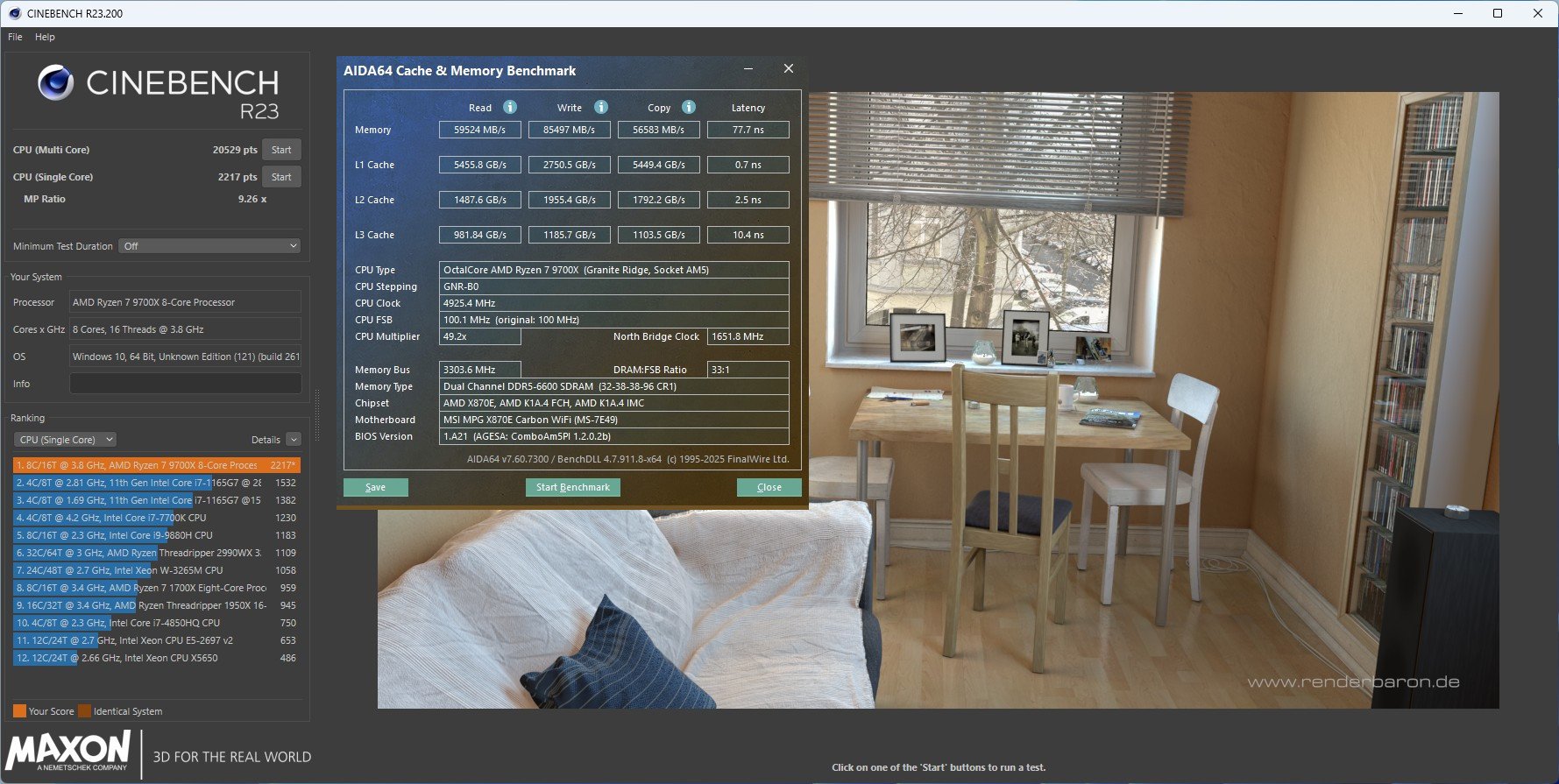The image size is (1559, 784).
Task: Minimize the AIDA64 benchmark dialog
Action: point(748,68)
